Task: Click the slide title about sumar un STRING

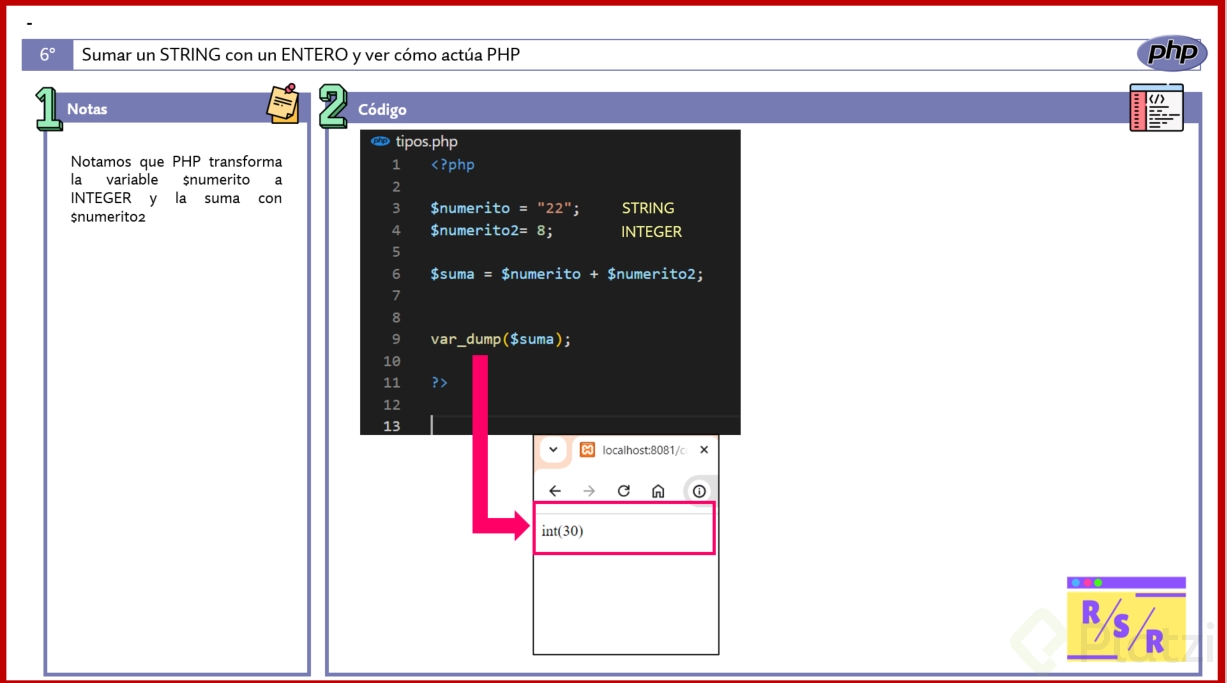Action: 301,55
